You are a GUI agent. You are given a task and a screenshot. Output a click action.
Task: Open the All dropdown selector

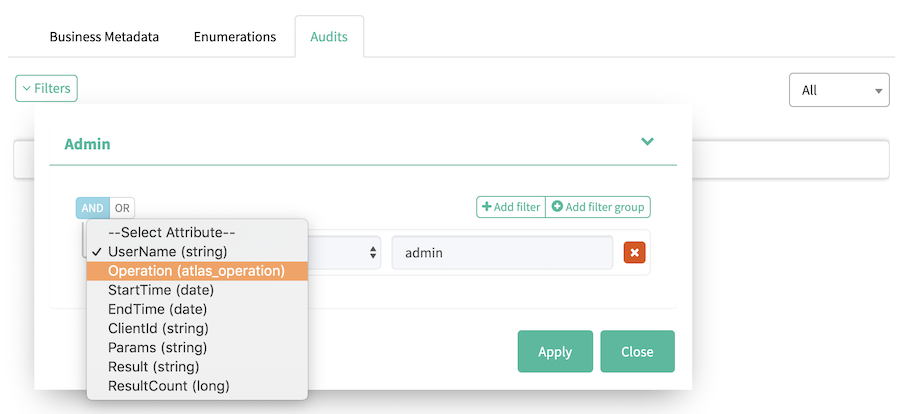pos(839,90)
